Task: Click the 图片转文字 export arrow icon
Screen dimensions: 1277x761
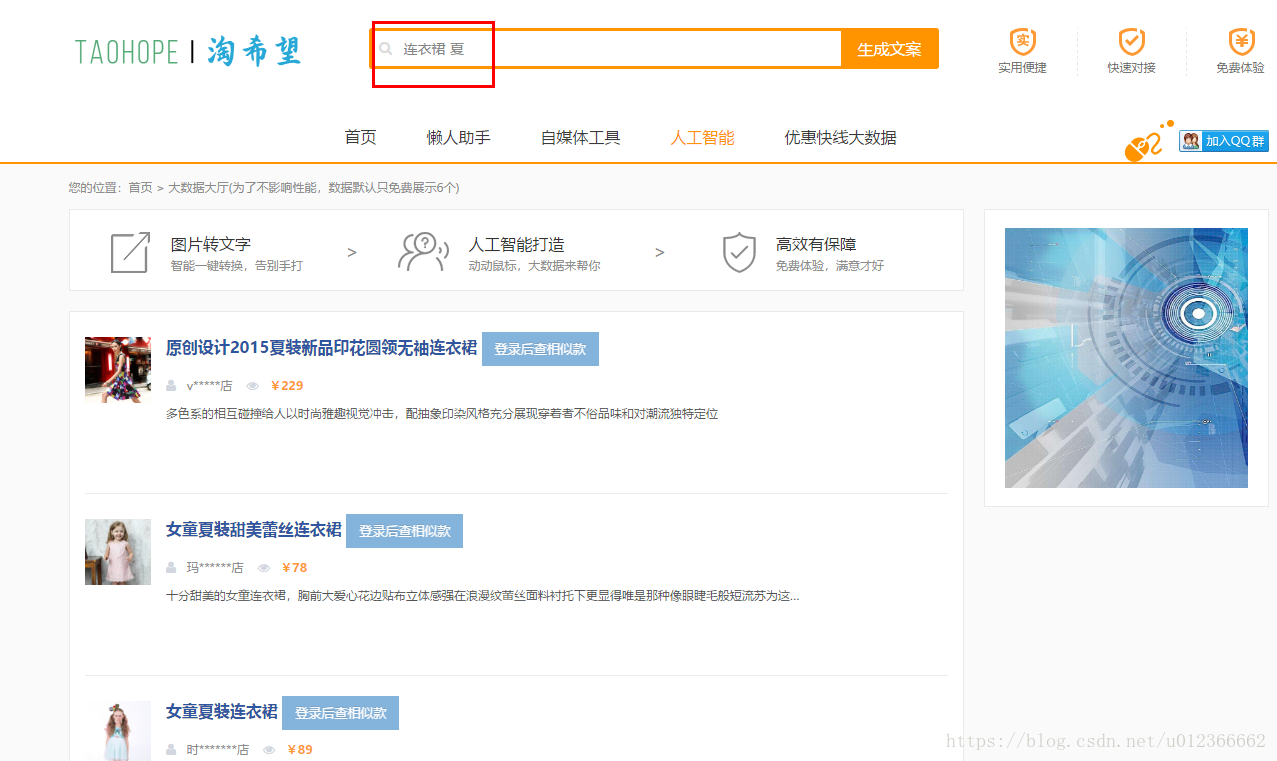Action: click(x=130, y=252)
